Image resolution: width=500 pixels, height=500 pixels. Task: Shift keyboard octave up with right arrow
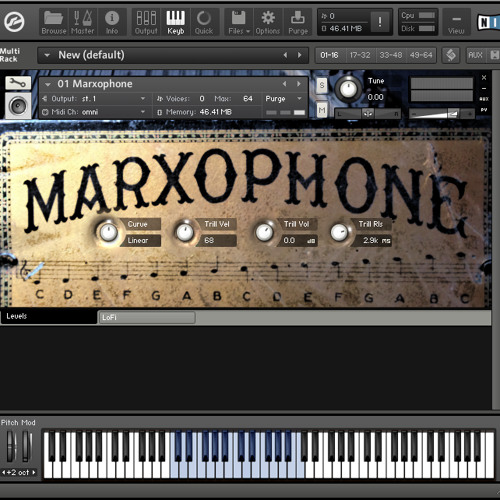click(34, 472)
